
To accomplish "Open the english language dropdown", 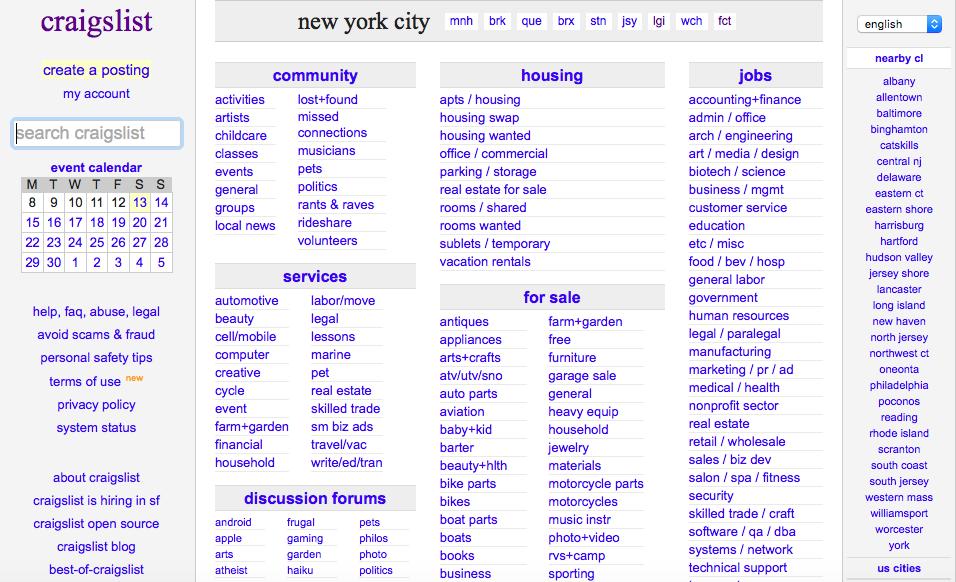I will [x=899, y=24].
